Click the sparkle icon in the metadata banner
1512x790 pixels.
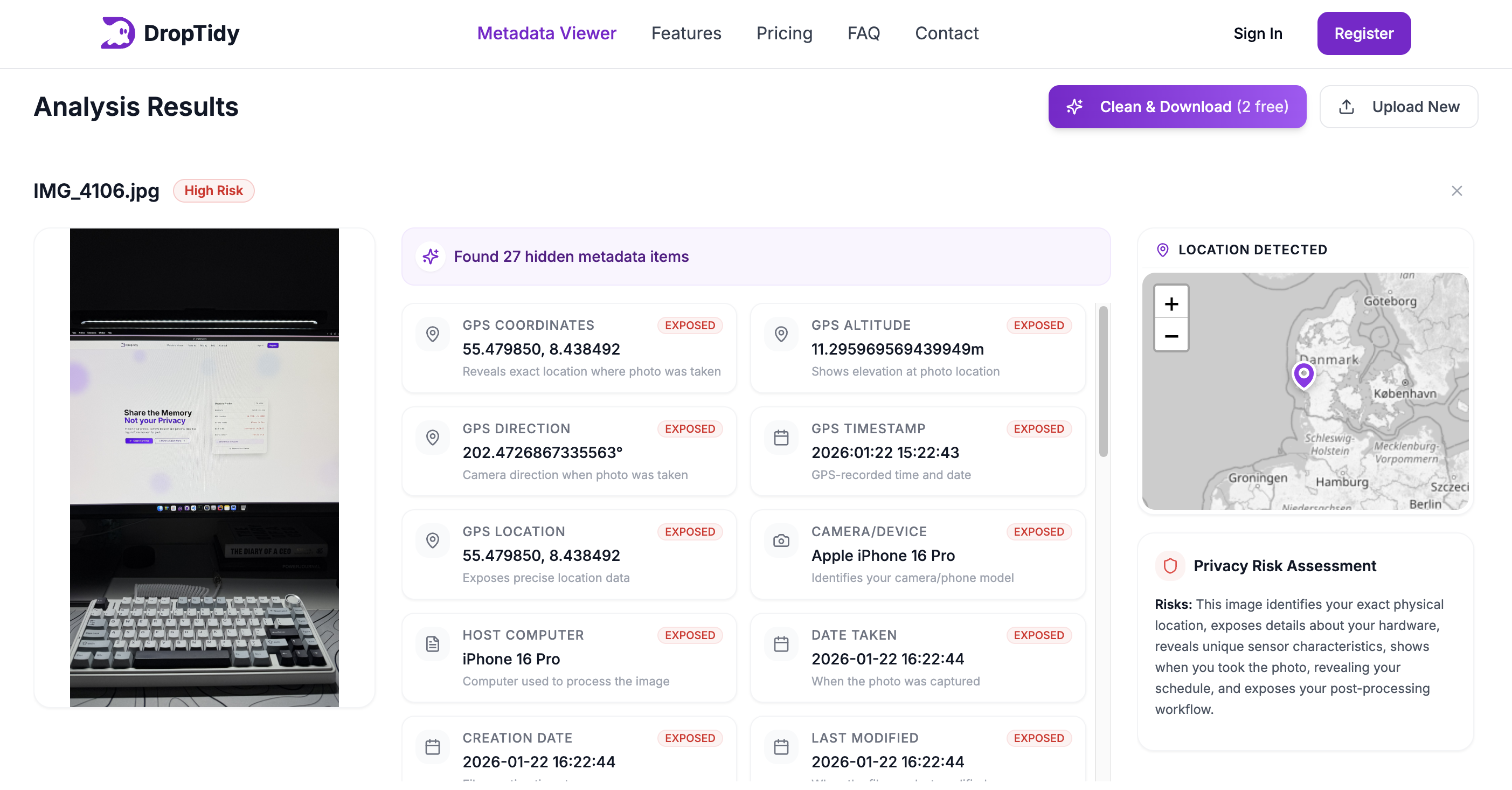pyautogui.click(x=431, y=257)
